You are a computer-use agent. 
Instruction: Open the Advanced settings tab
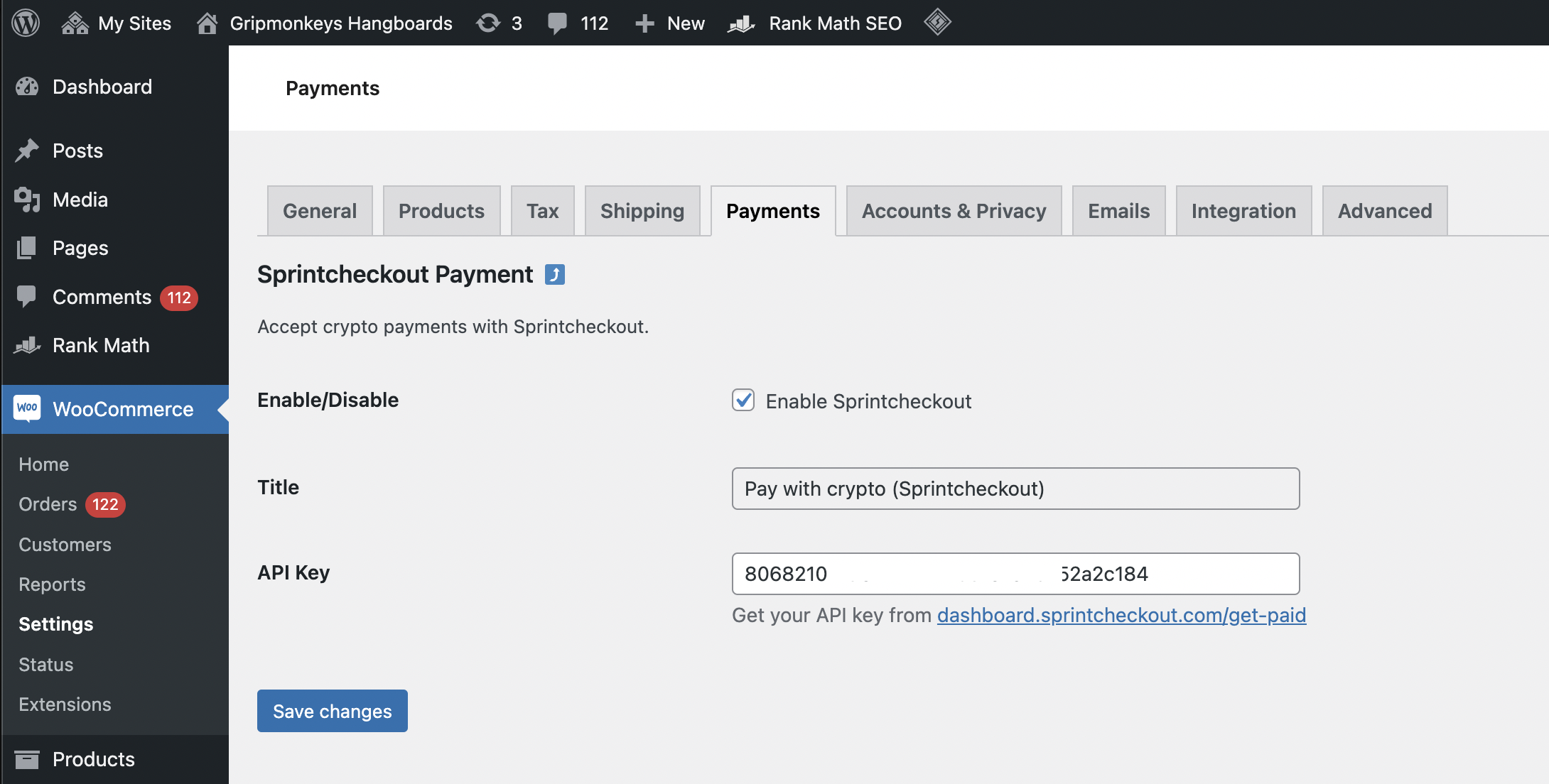tap(1385, 211)
